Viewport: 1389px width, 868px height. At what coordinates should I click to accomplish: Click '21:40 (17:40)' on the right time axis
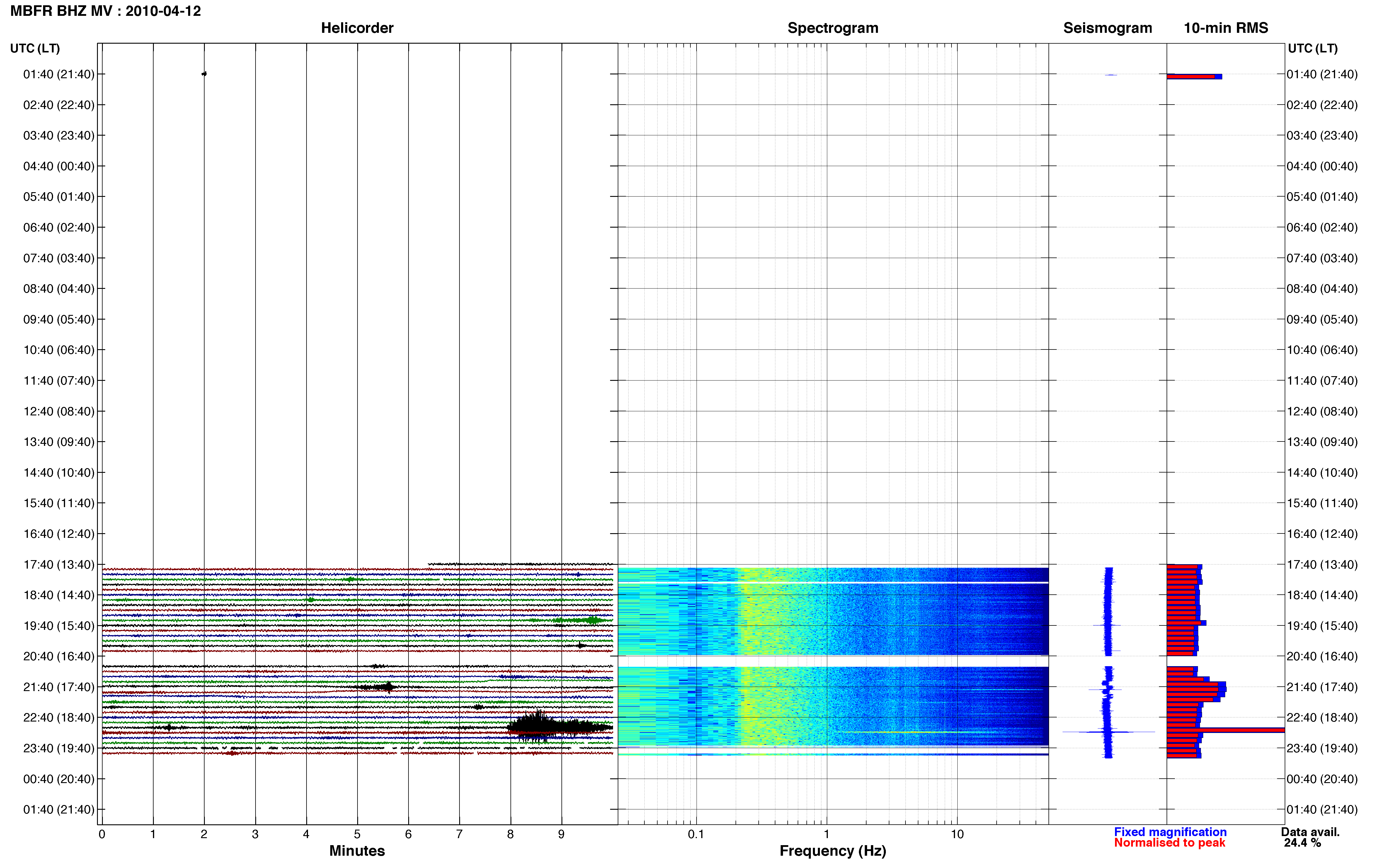pos(1322,687)
